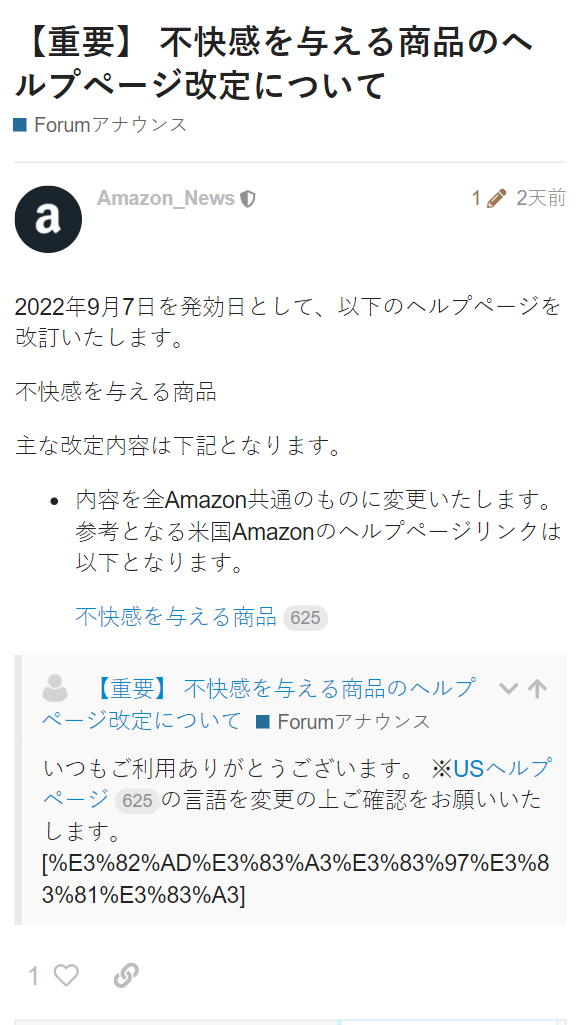Open edit history via pencil icon
The height and width of the screenshot is (1025, 579).
click(x=497, y=198)
